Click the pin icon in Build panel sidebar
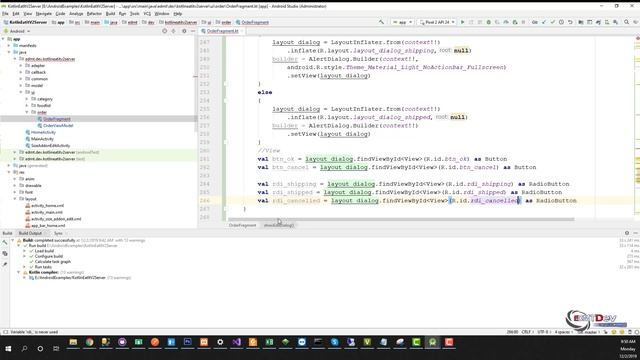 pyautogui.click(x=5, y=264)
